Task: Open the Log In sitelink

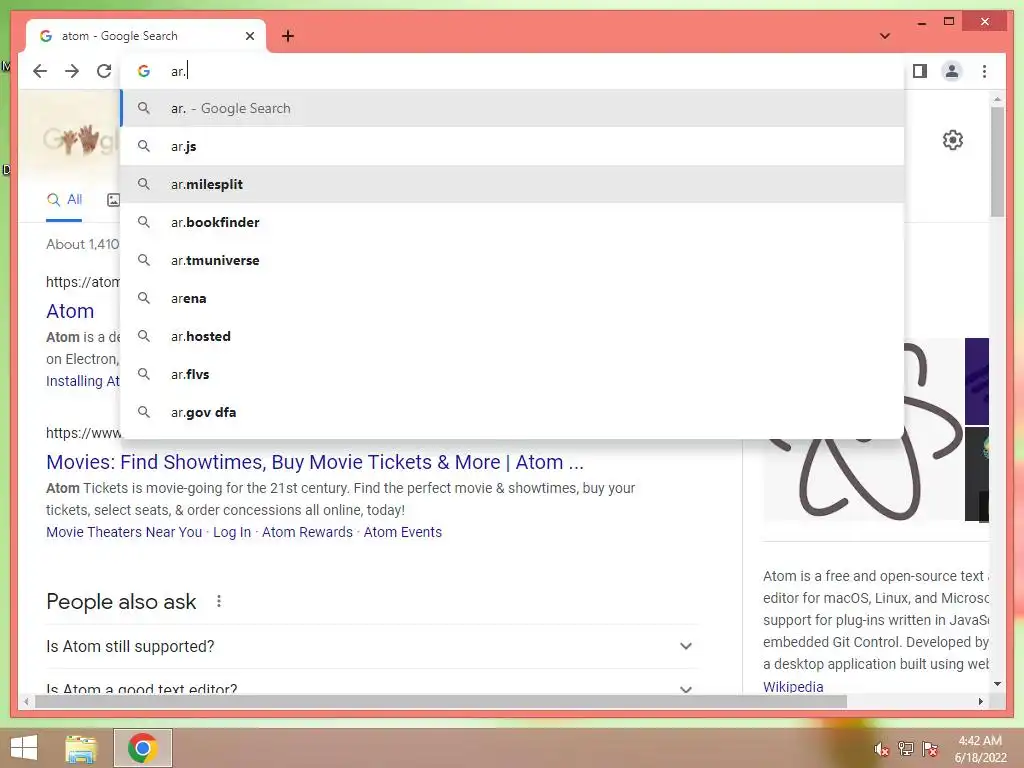Action: point(232,532)
